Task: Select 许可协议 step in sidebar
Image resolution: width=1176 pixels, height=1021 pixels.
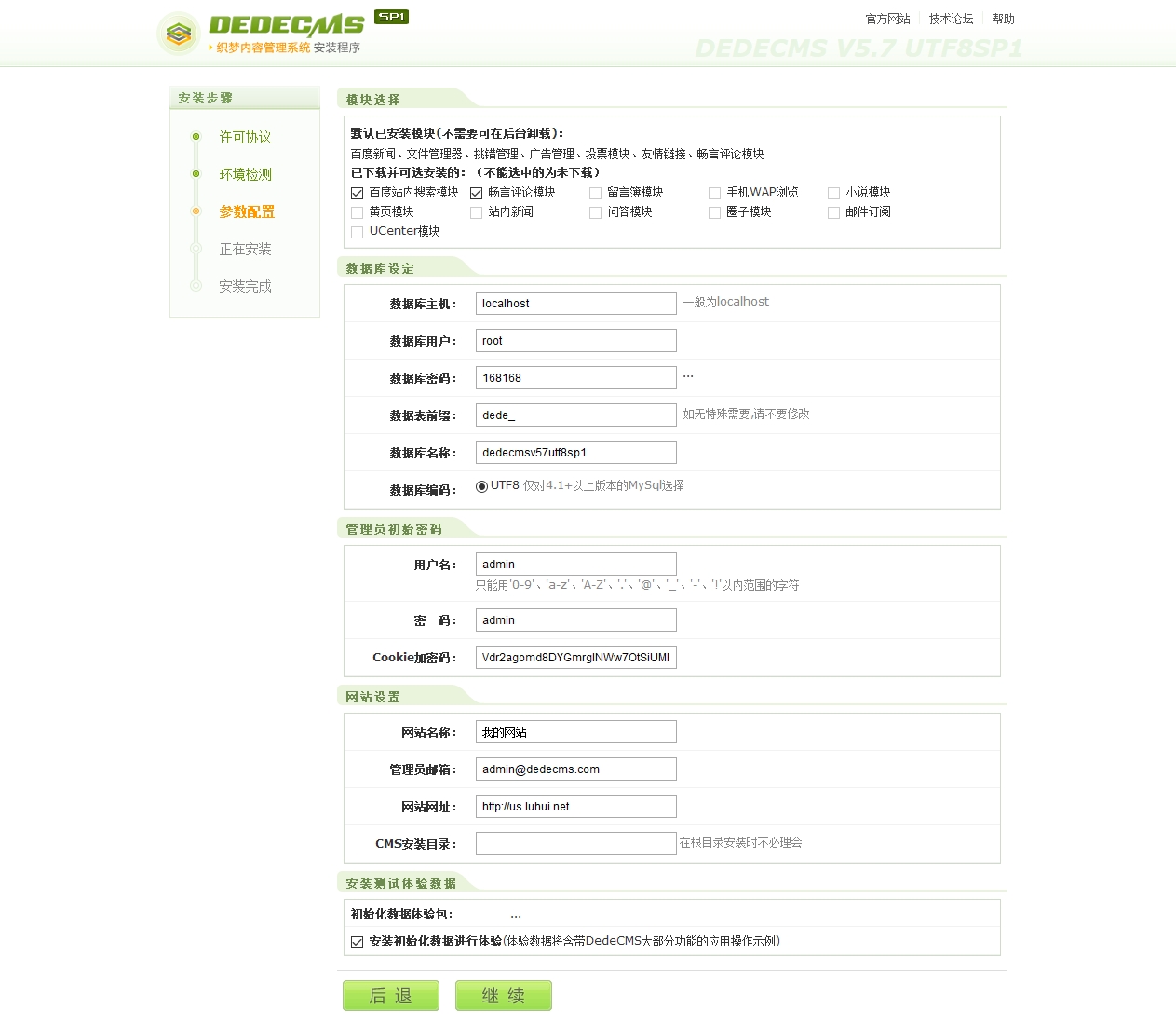Action: tap(245, 137)
